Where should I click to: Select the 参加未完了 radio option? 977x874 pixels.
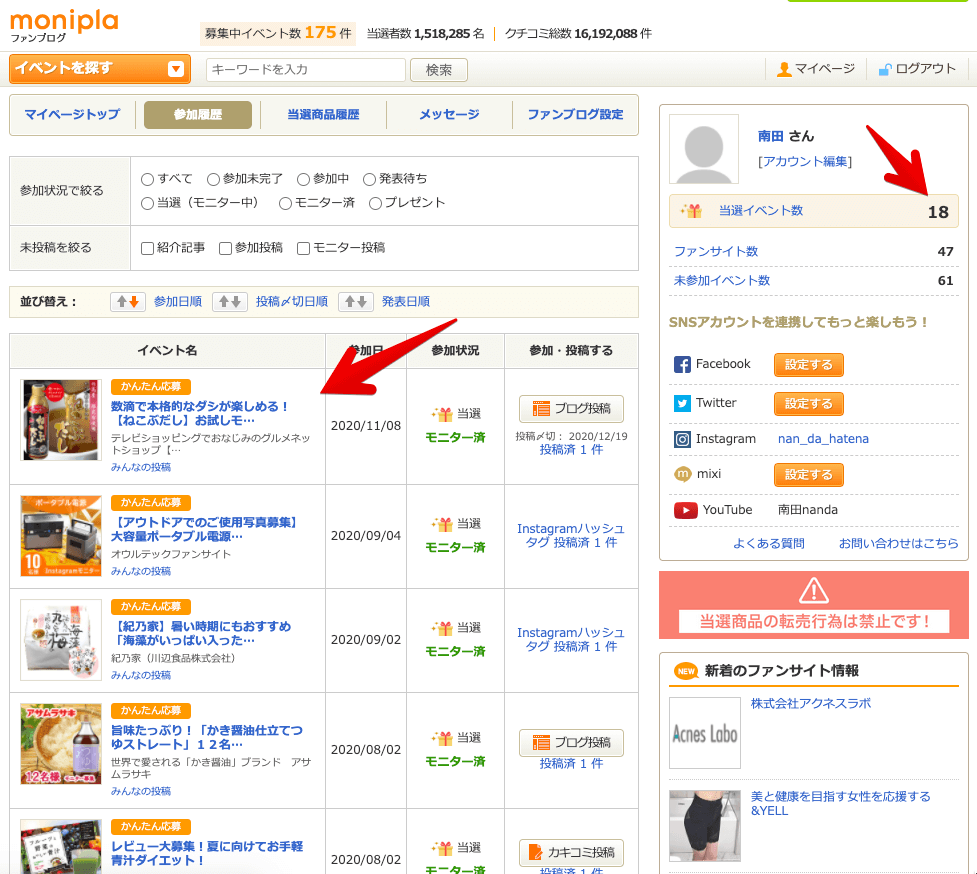pos(213,179)
